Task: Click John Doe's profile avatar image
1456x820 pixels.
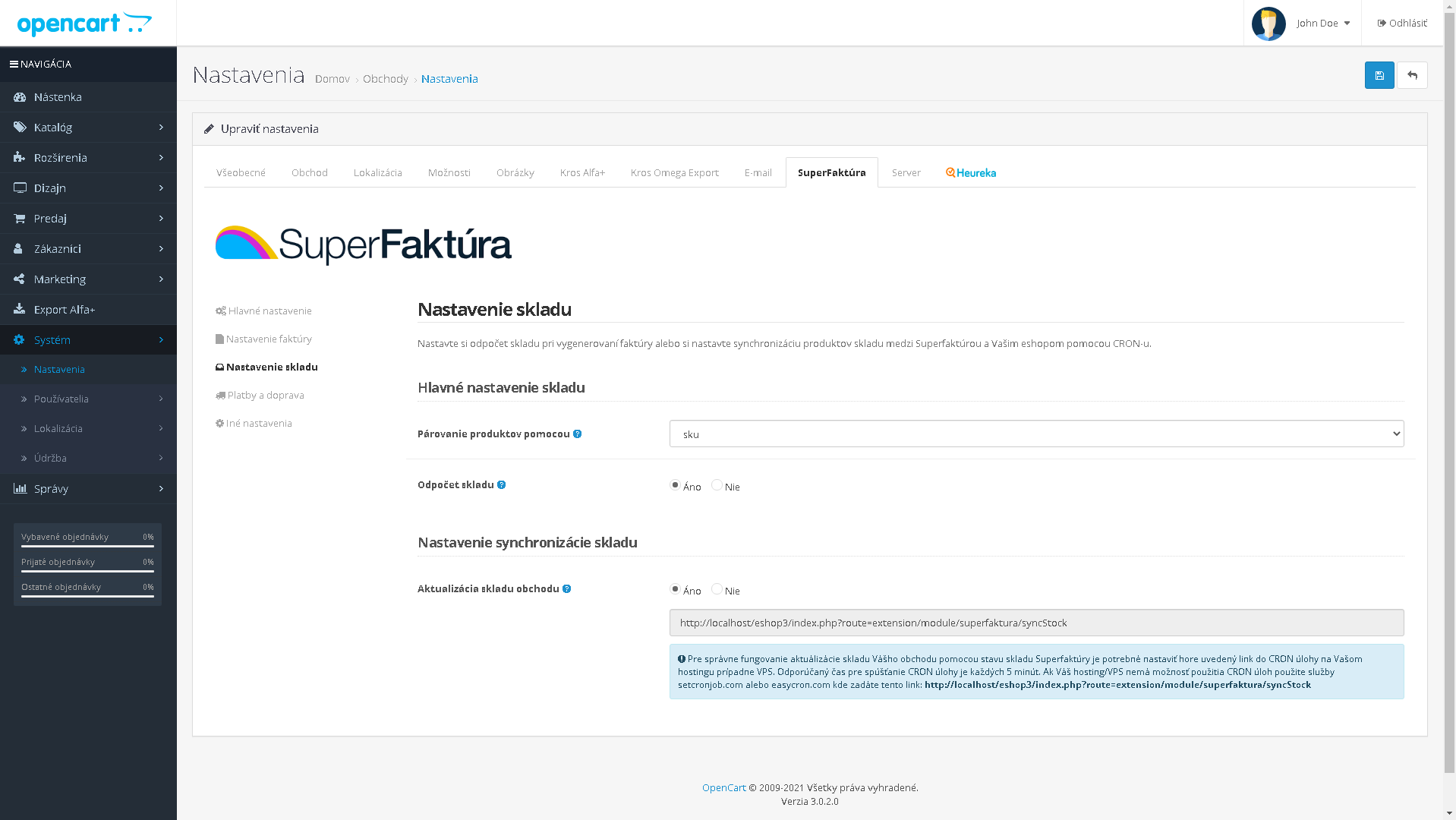Action: coord(1268,24)
